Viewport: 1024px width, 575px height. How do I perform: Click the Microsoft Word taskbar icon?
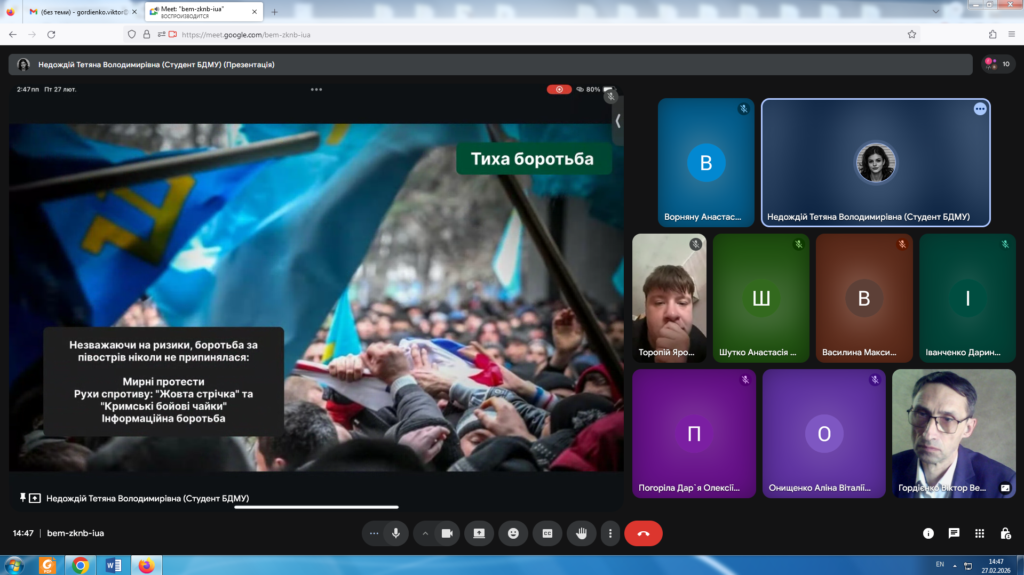click(113, 565)
